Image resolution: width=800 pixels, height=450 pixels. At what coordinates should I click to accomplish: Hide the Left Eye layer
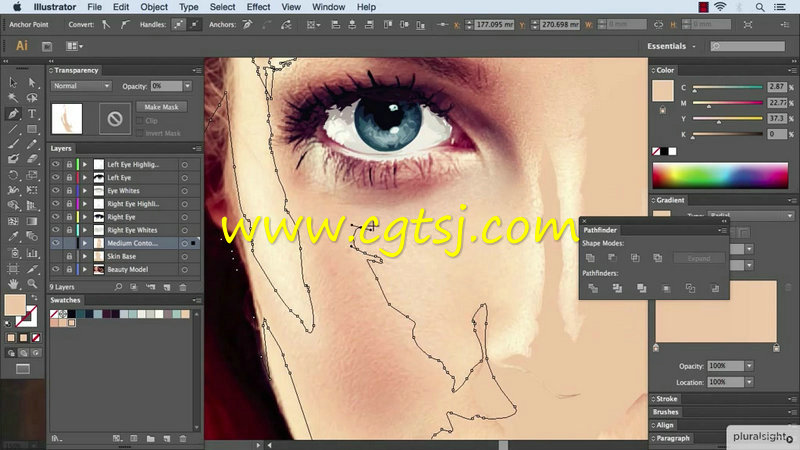(56, 178)
